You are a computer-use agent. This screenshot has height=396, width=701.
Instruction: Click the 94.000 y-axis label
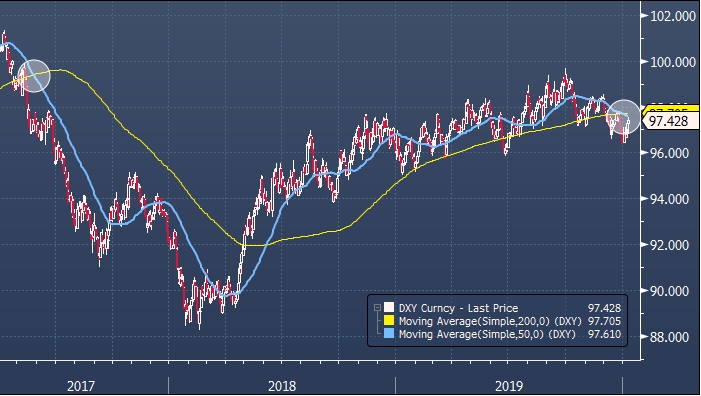click(669, 199)
